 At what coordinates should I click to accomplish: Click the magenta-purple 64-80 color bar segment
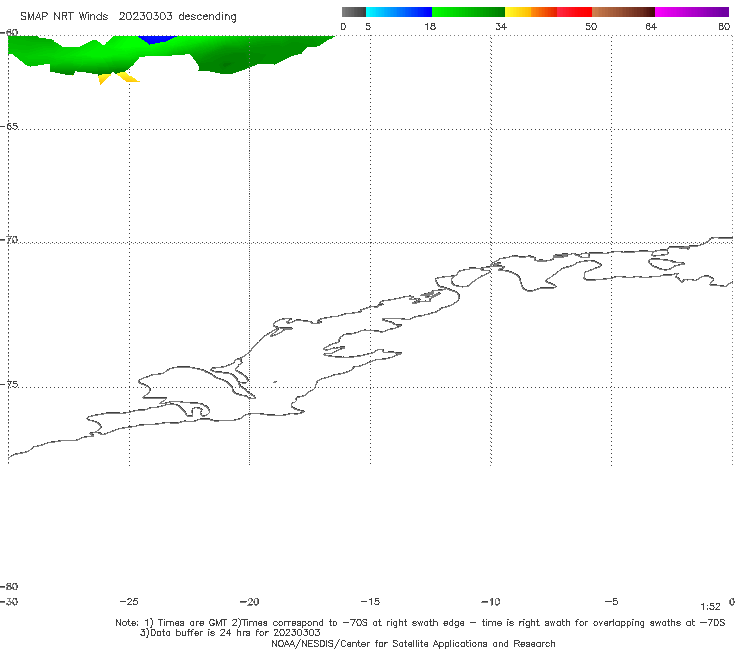(692, 12)
